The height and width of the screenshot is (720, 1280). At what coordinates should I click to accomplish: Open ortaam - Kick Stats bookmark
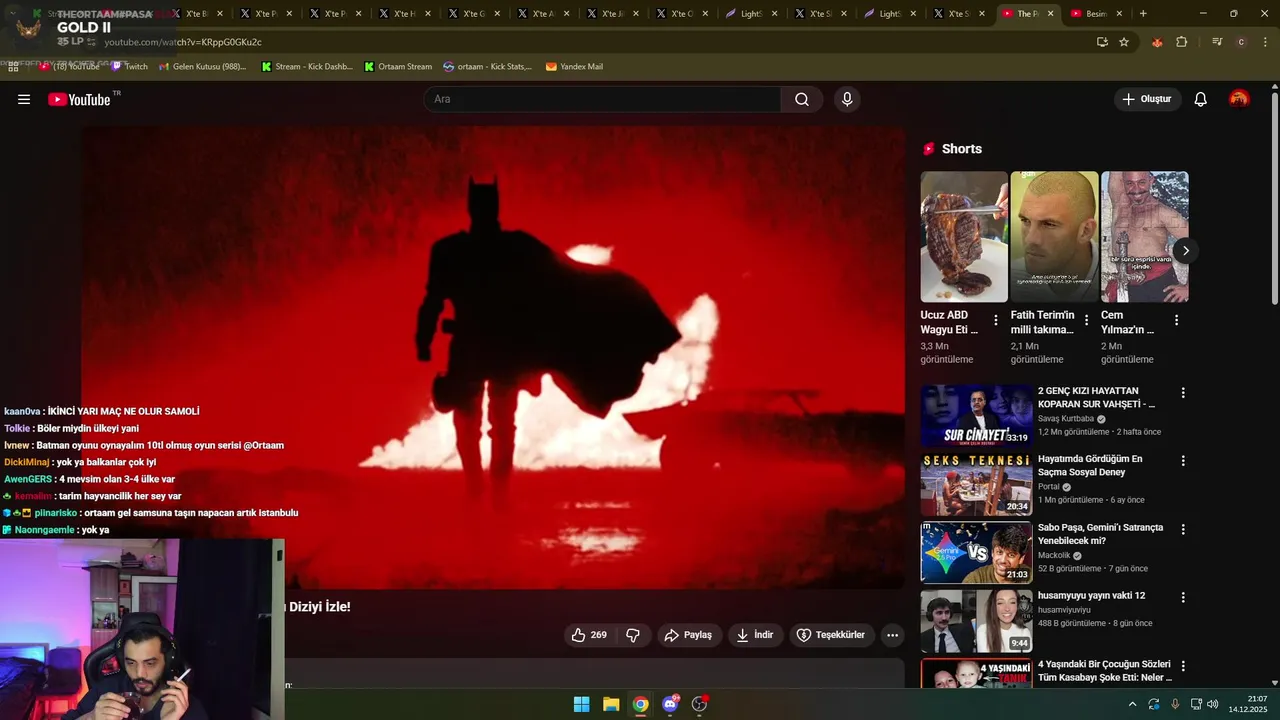pyautogui.click(x=488, y=67)
